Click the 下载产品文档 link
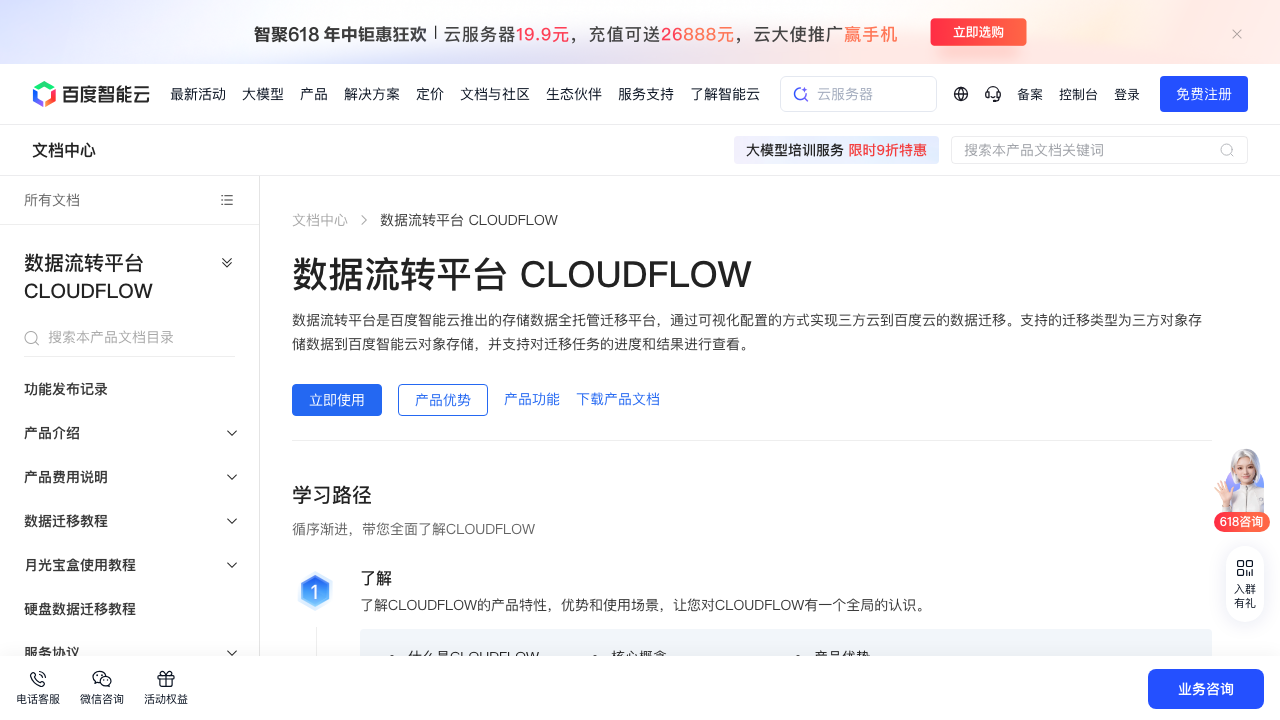Image resolution: width=1280 pixels, height=720 pixels. (618, 399)
